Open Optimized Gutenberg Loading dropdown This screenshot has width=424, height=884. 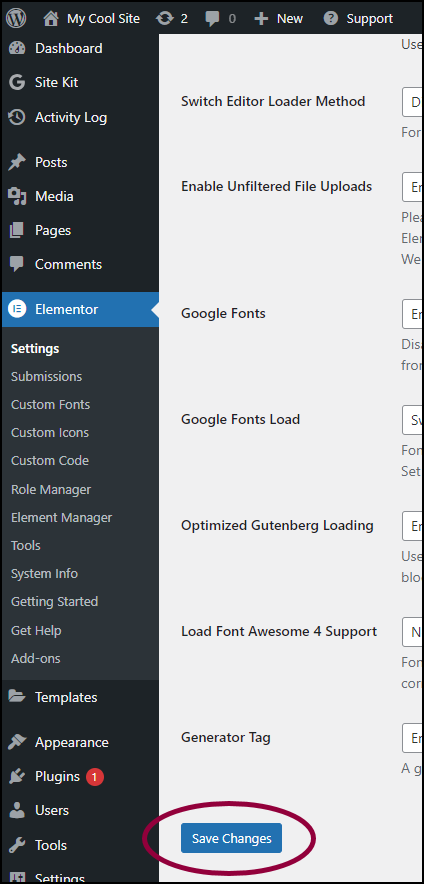413,526
